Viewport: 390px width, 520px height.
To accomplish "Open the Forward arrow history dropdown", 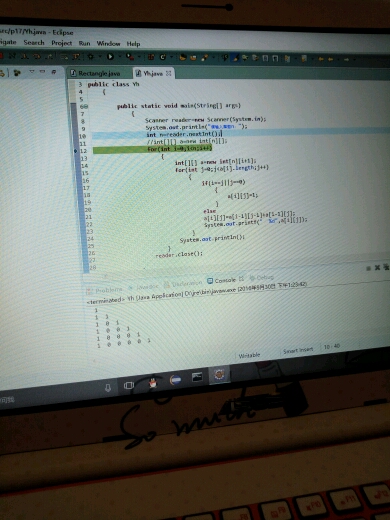I will (x=354, y=60).
